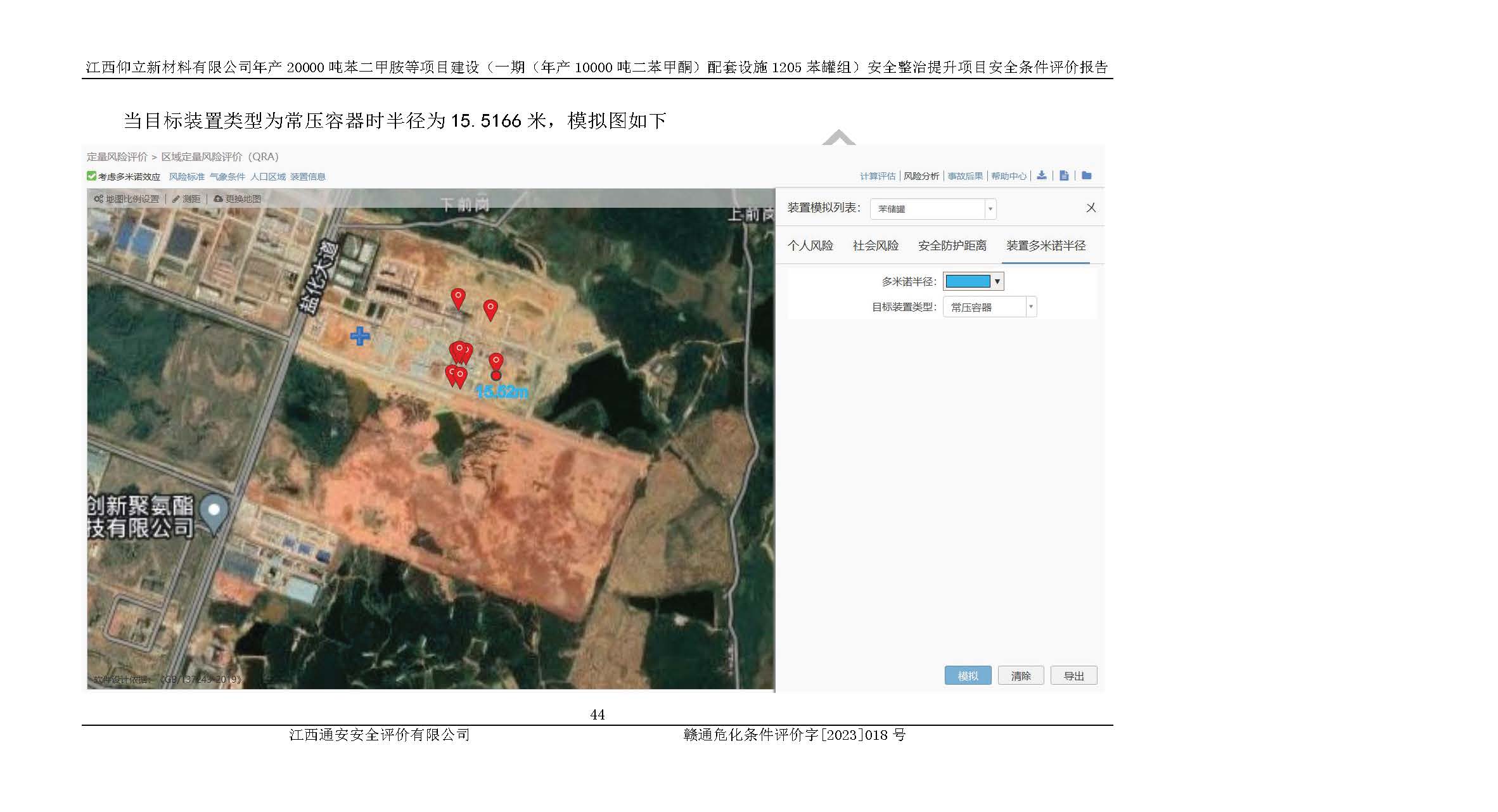Open the blue folder icon
1498x812 pixels.
(1087, 175)
